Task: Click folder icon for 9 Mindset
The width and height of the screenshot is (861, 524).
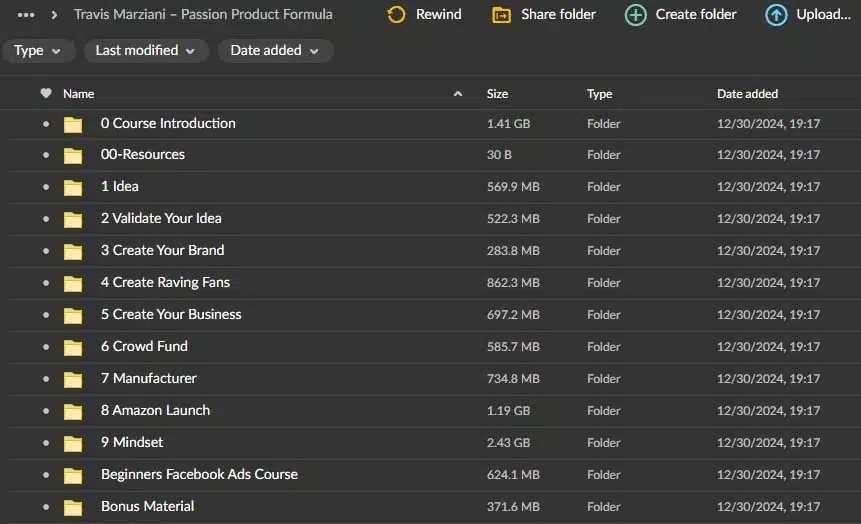Action: click(x=72, y=443)
